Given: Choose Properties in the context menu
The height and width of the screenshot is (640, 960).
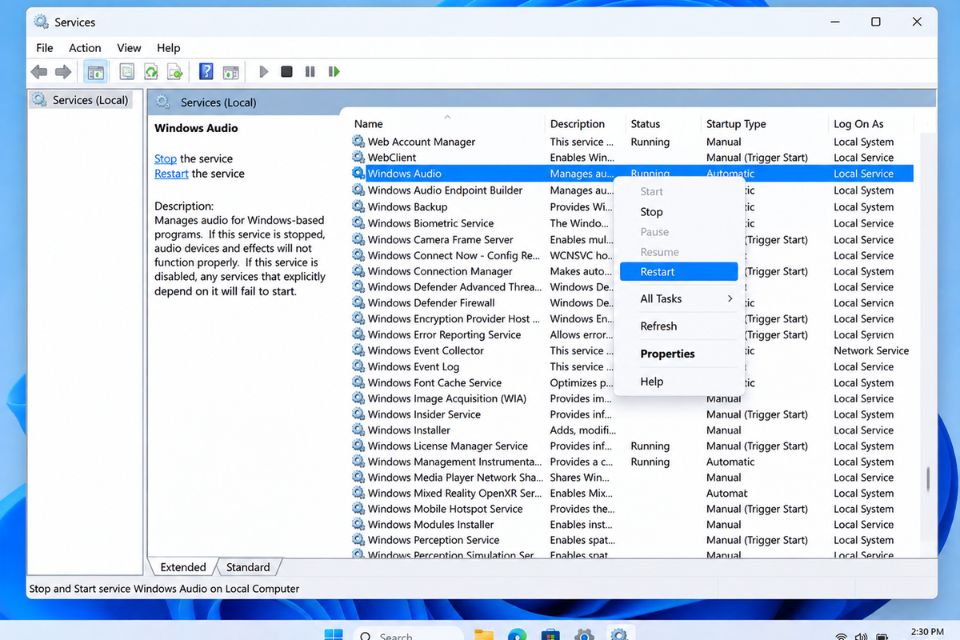Looking at the screenshot, I should 679,353.
